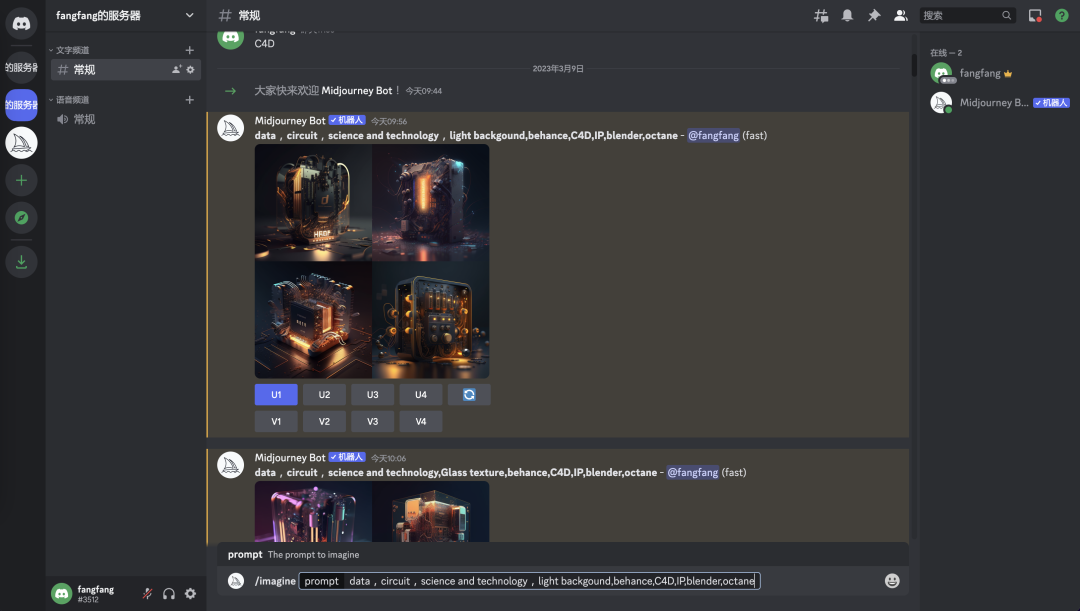Click Midjourney Bot avatar on 09:56 message
The image size is (1080, 611).
pos(231,128)
